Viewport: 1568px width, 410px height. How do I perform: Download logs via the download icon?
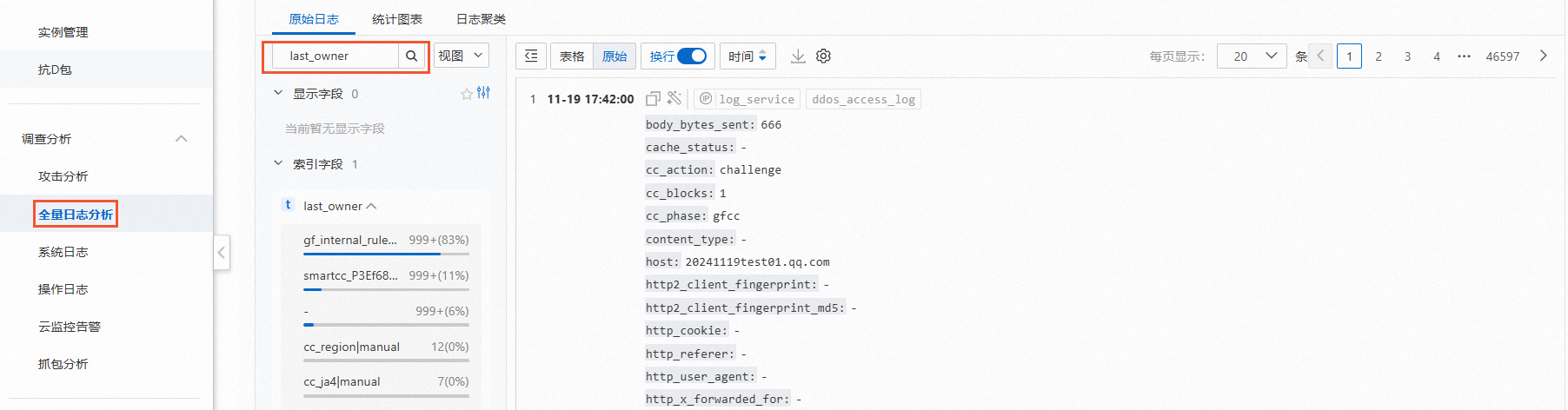pos(798,56)
